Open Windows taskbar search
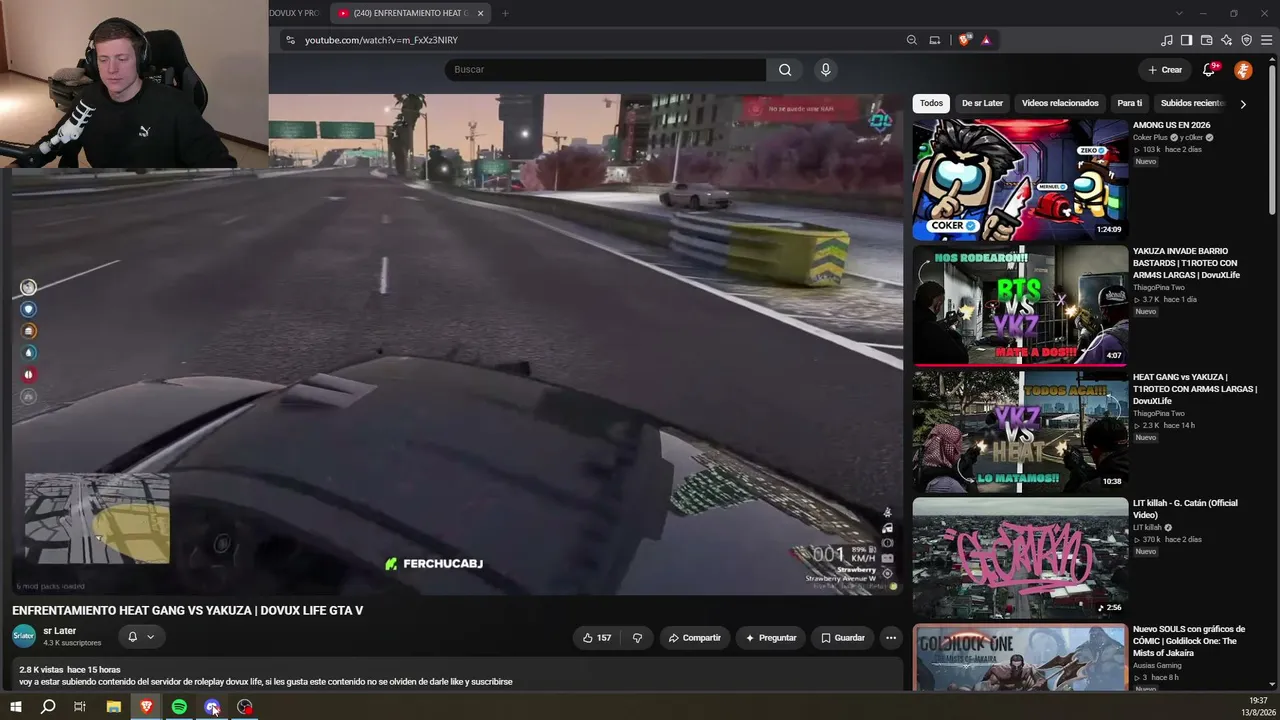The image size is (1280, 720). 48,707
